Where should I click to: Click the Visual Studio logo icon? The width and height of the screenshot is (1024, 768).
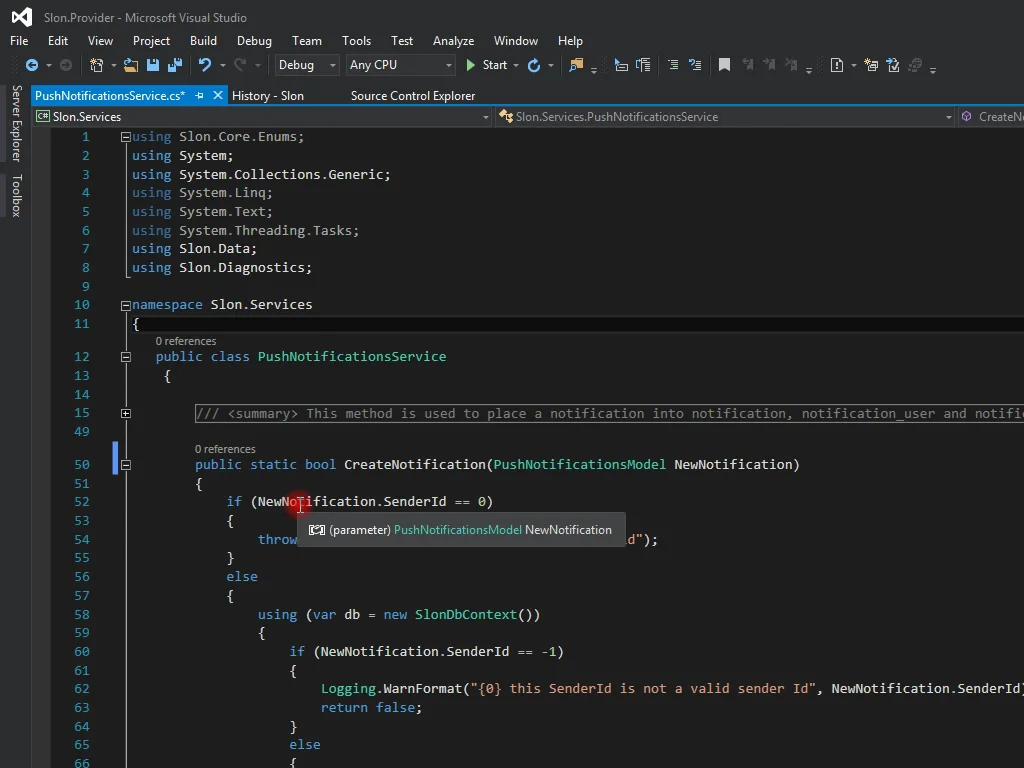tap(22, 17)
